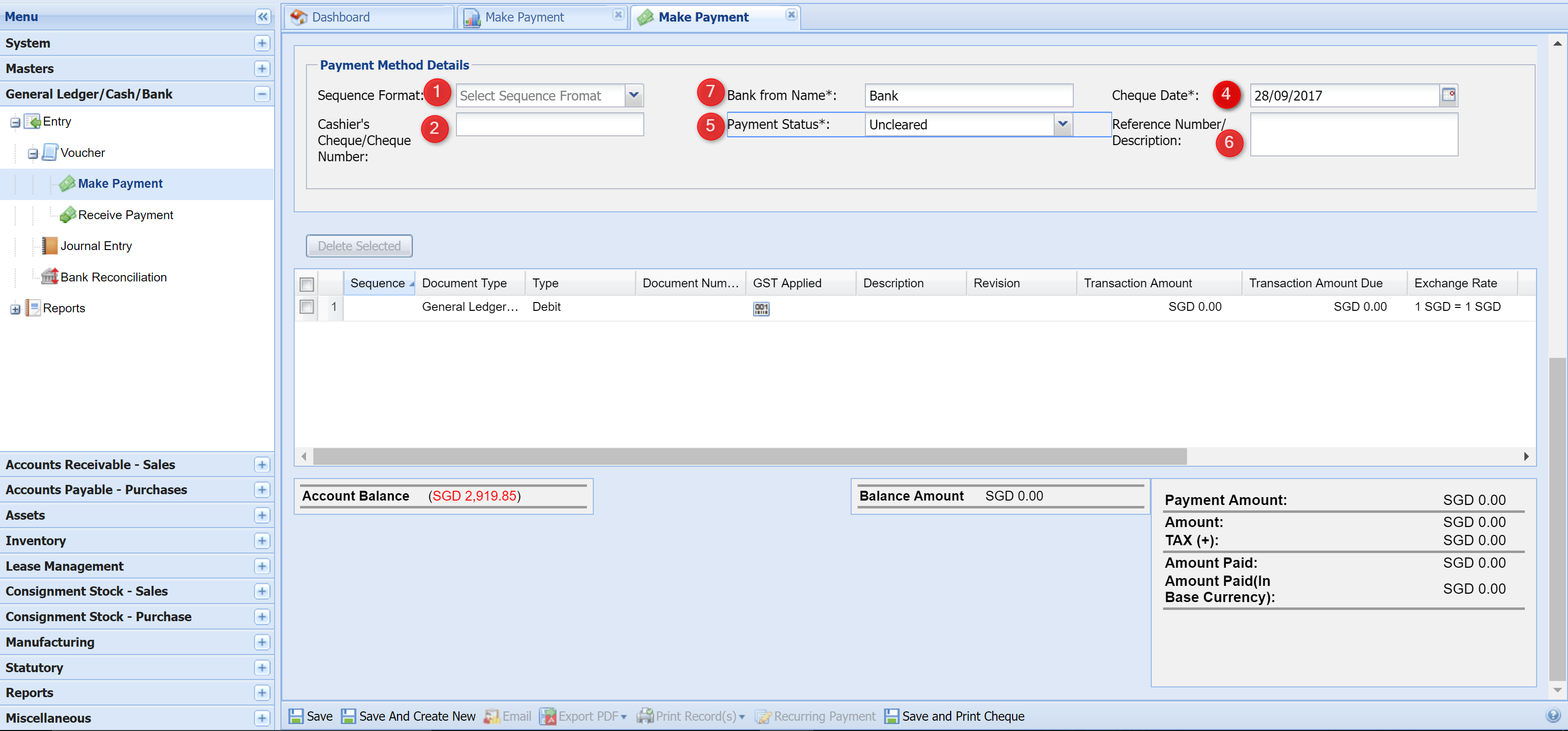Image resolution: width=1568 pixels, height=731 pixels.
Task: Click the Delete Selected button
Action: (359, 245)
